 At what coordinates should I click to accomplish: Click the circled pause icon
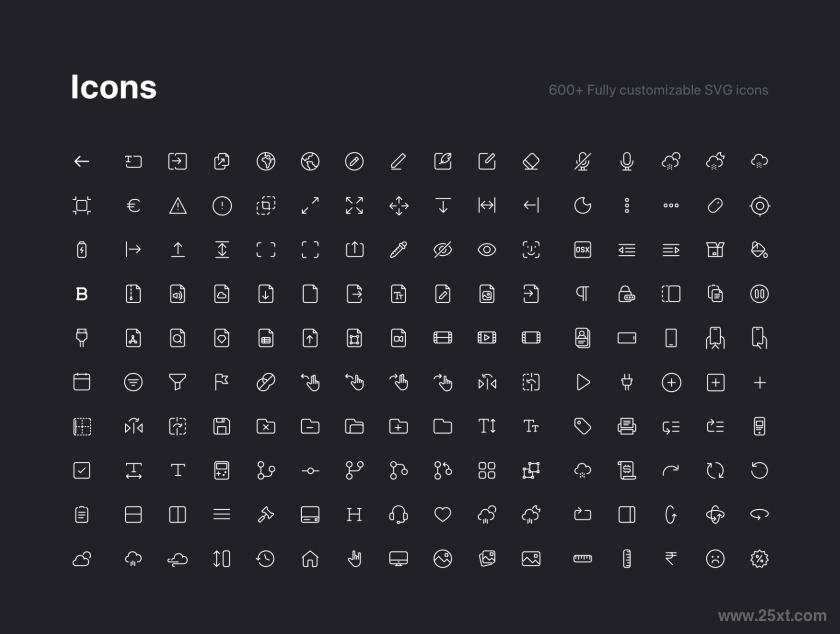coord(760,294)
